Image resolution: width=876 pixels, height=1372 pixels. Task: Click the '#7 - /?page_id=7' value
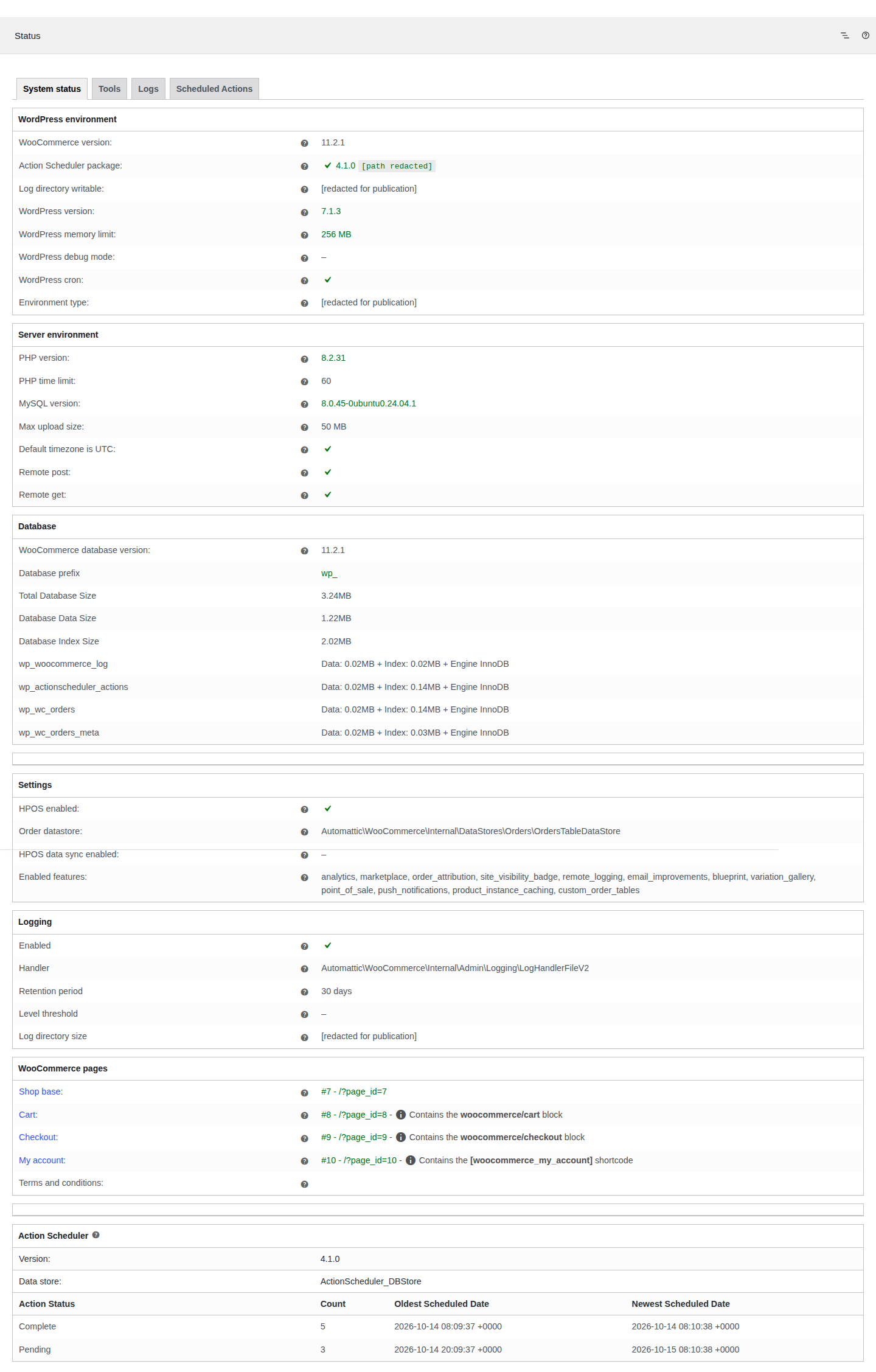click(354, 1092)
